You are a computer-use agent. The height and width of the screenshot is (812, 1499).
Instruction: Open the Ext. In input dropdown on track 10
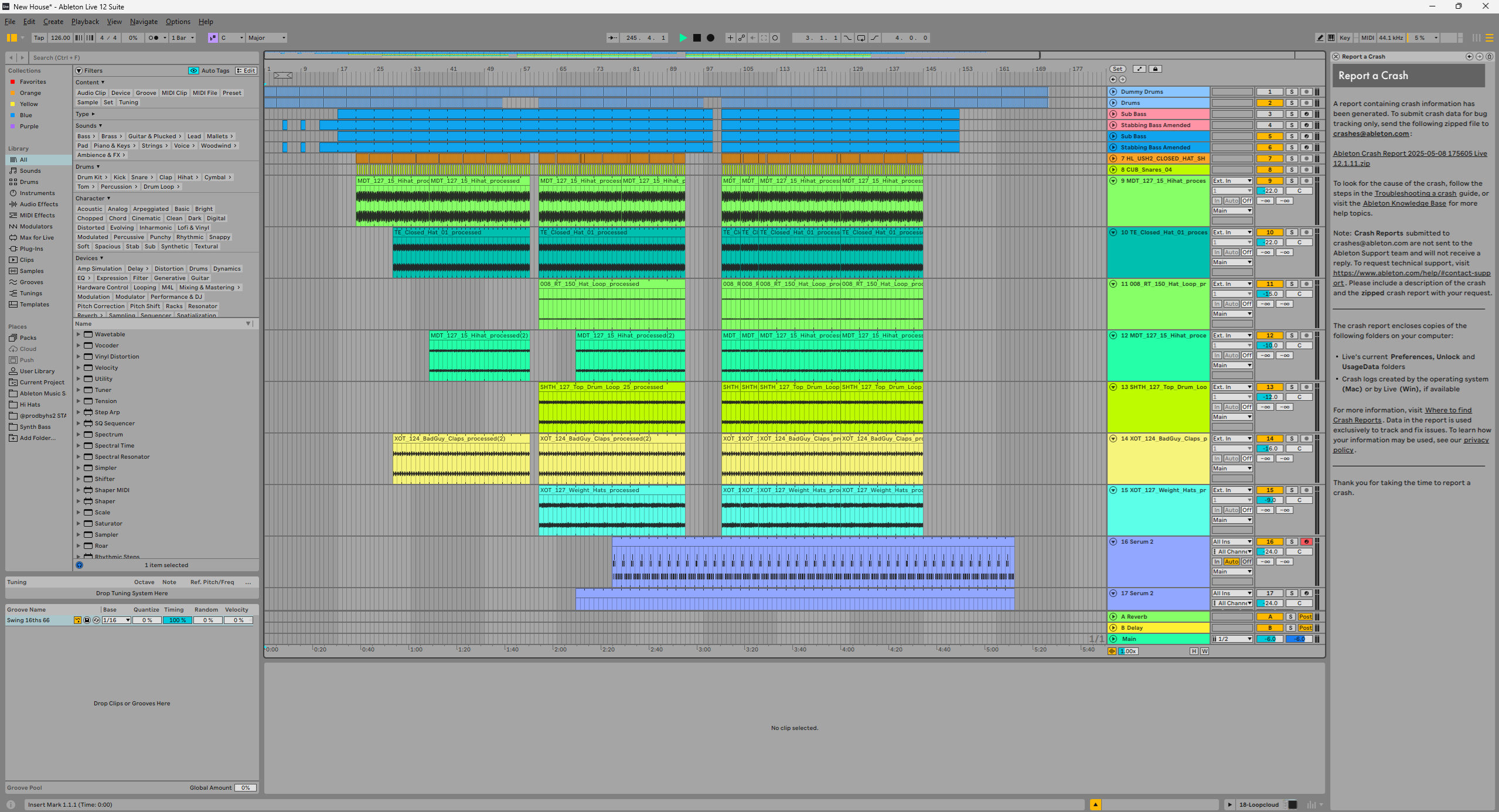click(x=1232, y=233)
